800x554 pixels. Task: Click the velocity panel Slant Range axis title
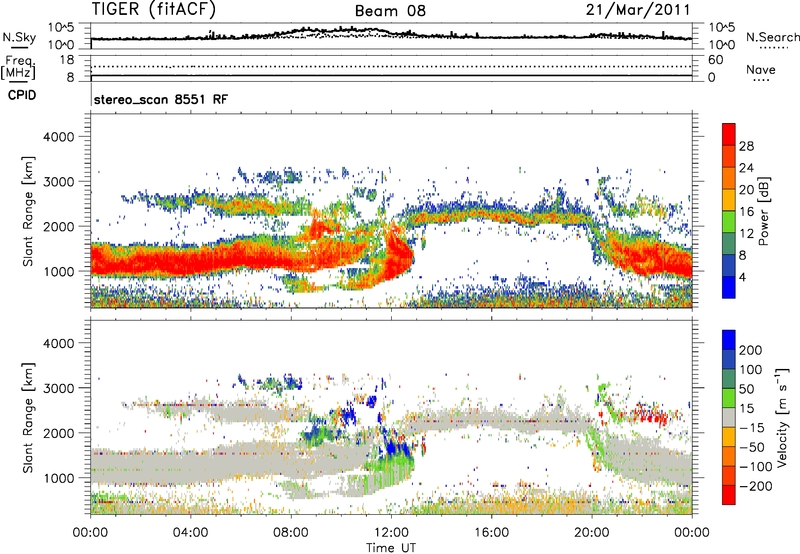[x=28, y=418]
